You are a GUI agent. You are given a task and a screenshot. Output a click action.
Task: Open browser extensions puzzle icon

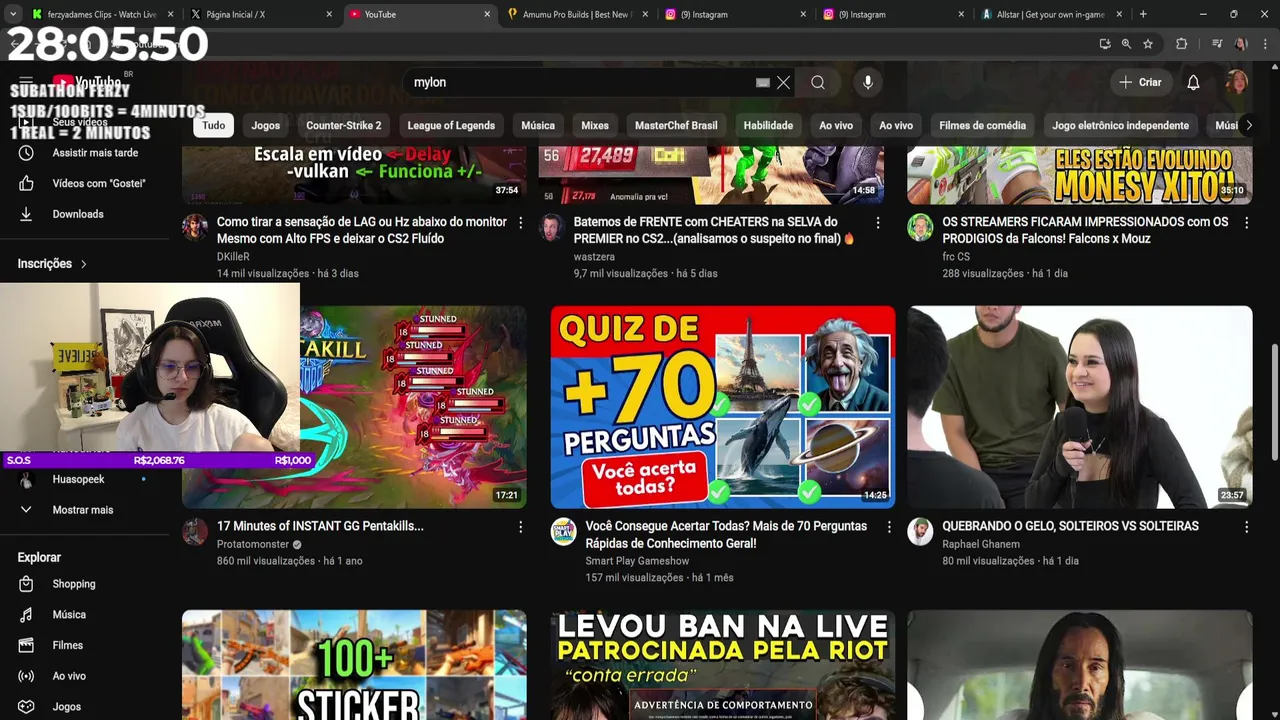1181,44
